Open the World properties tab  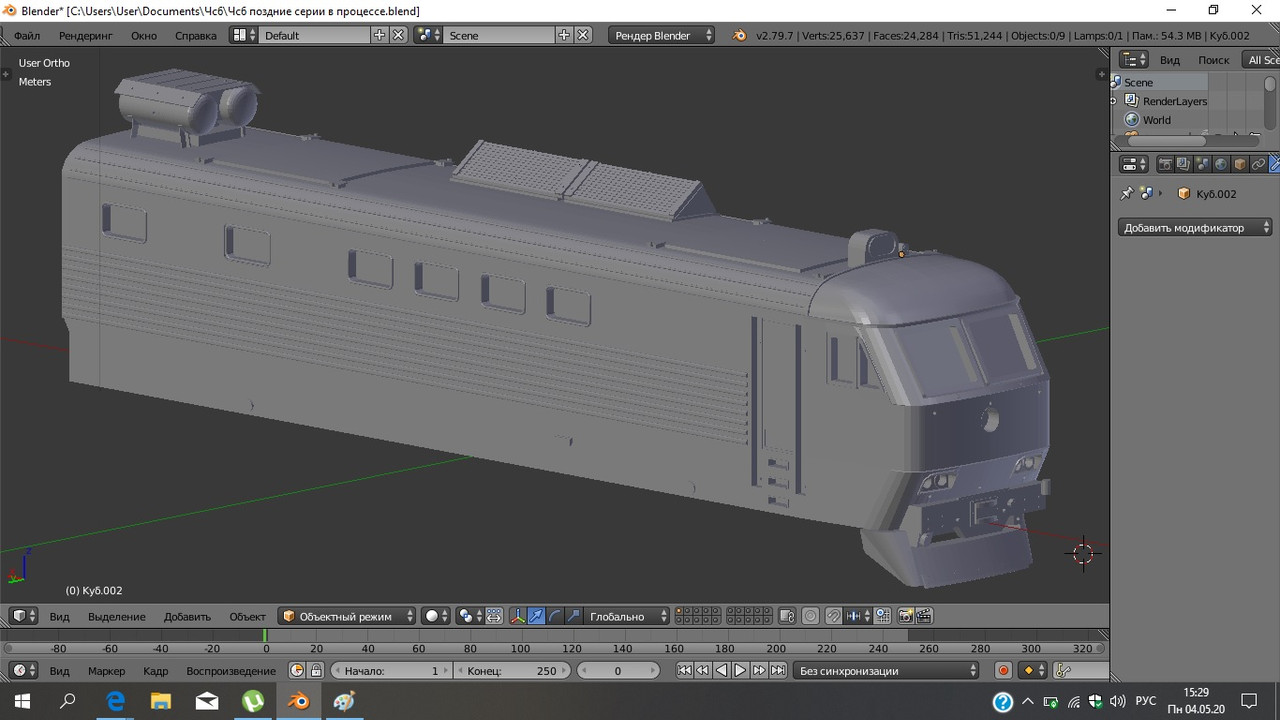point(1221,164)
